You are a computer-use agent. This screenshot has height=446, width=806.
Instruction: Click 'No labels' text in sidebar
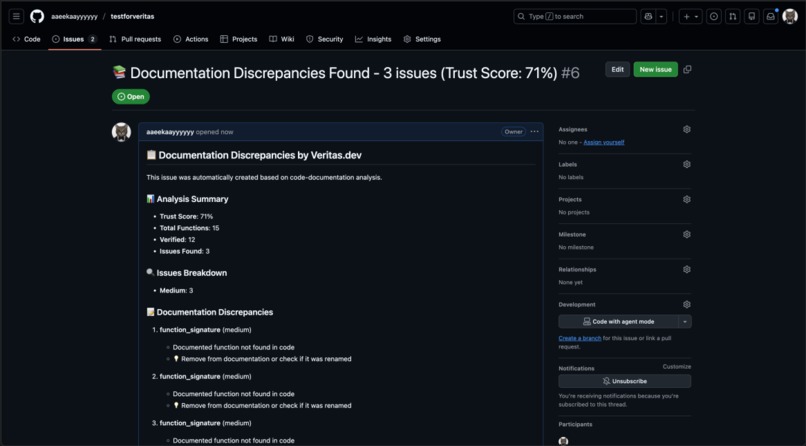coord(571,177)
